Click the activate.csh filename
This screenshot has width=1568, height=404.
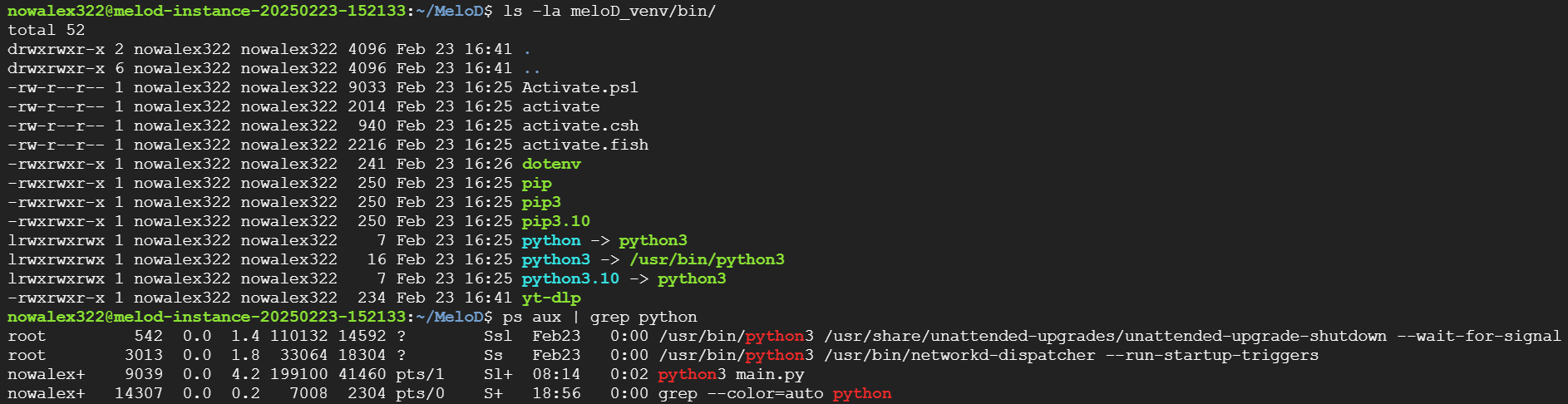tap(579, 126)
